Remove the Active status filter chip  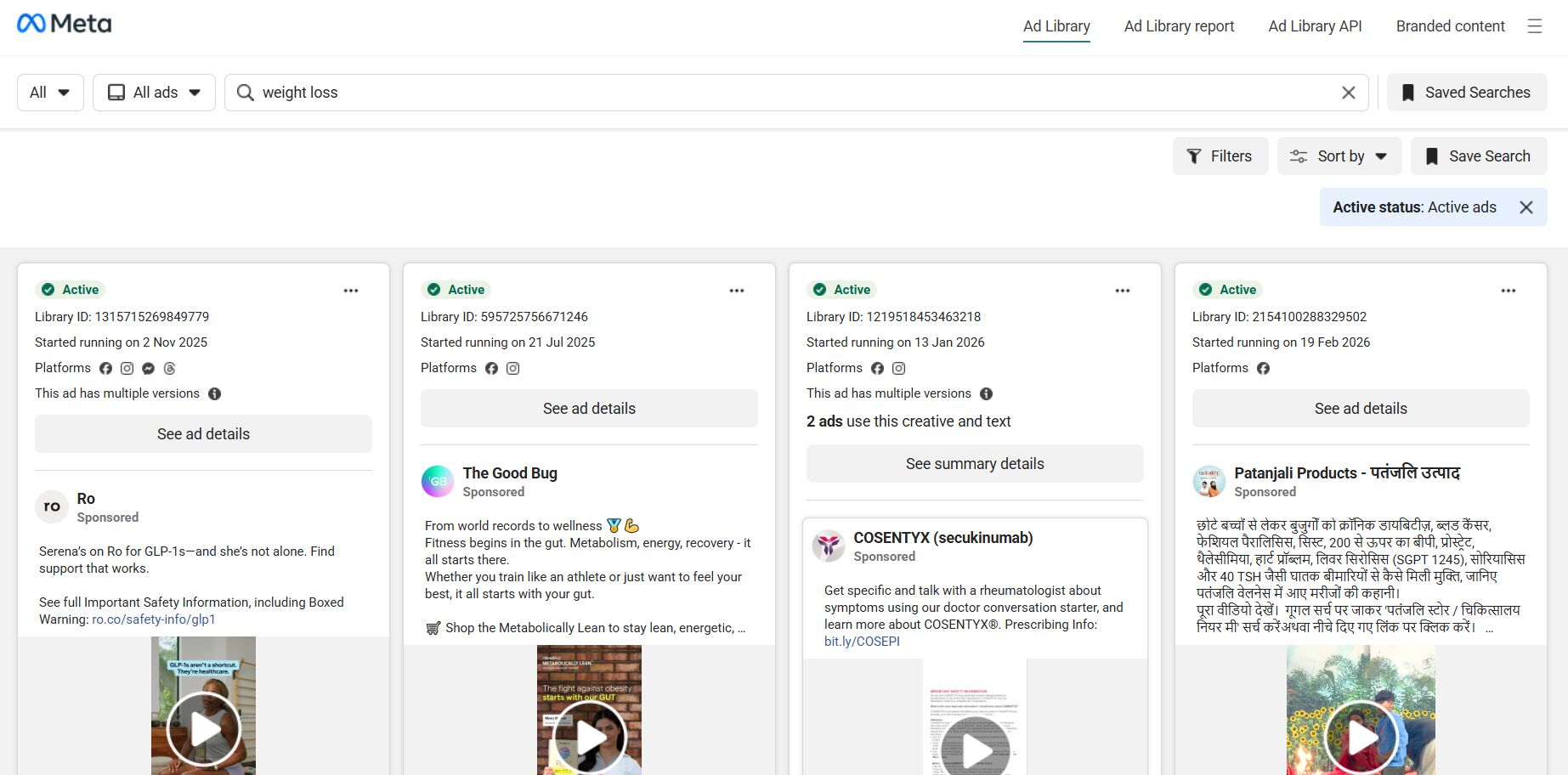click(x=1526, y=207)
